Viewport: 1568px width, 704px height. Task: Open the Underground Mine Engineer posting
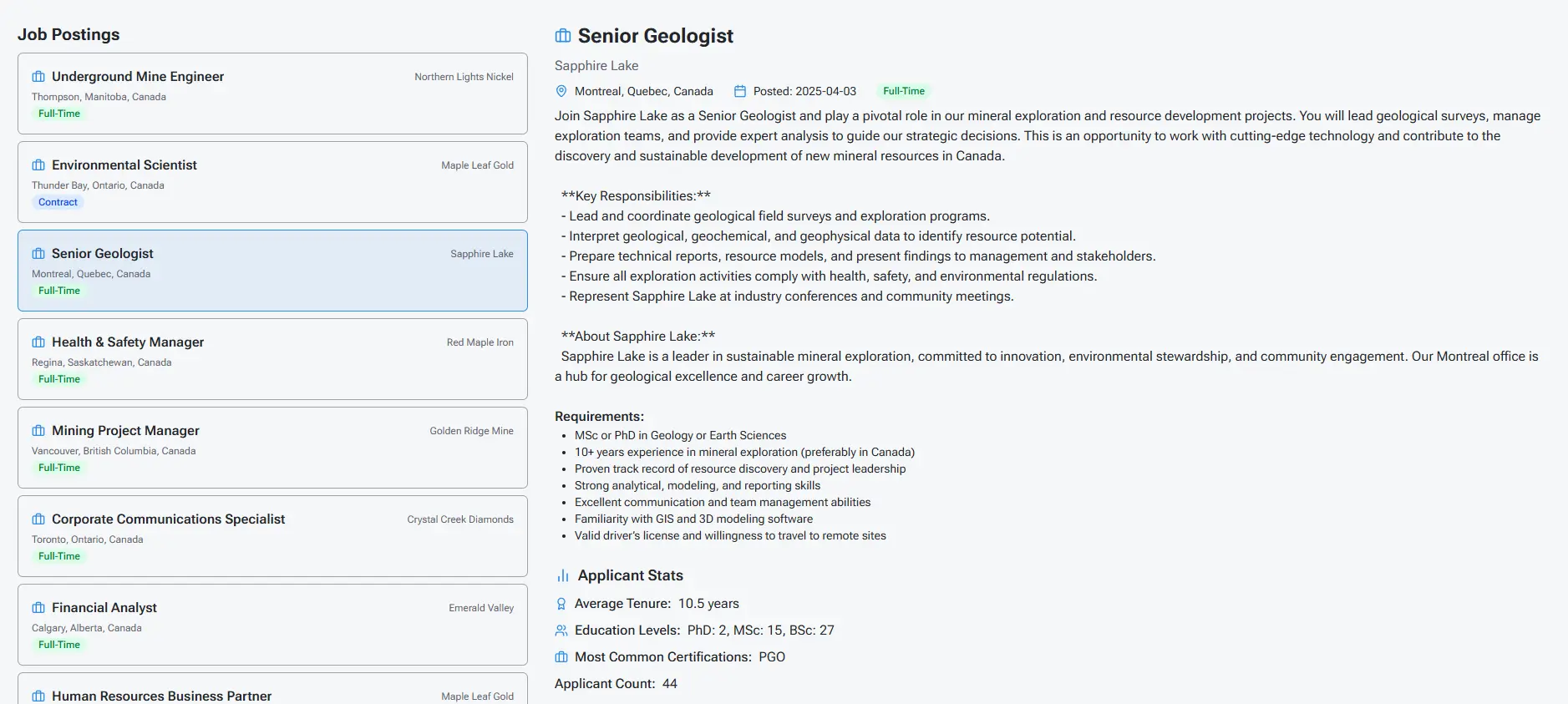coord(272,93)
